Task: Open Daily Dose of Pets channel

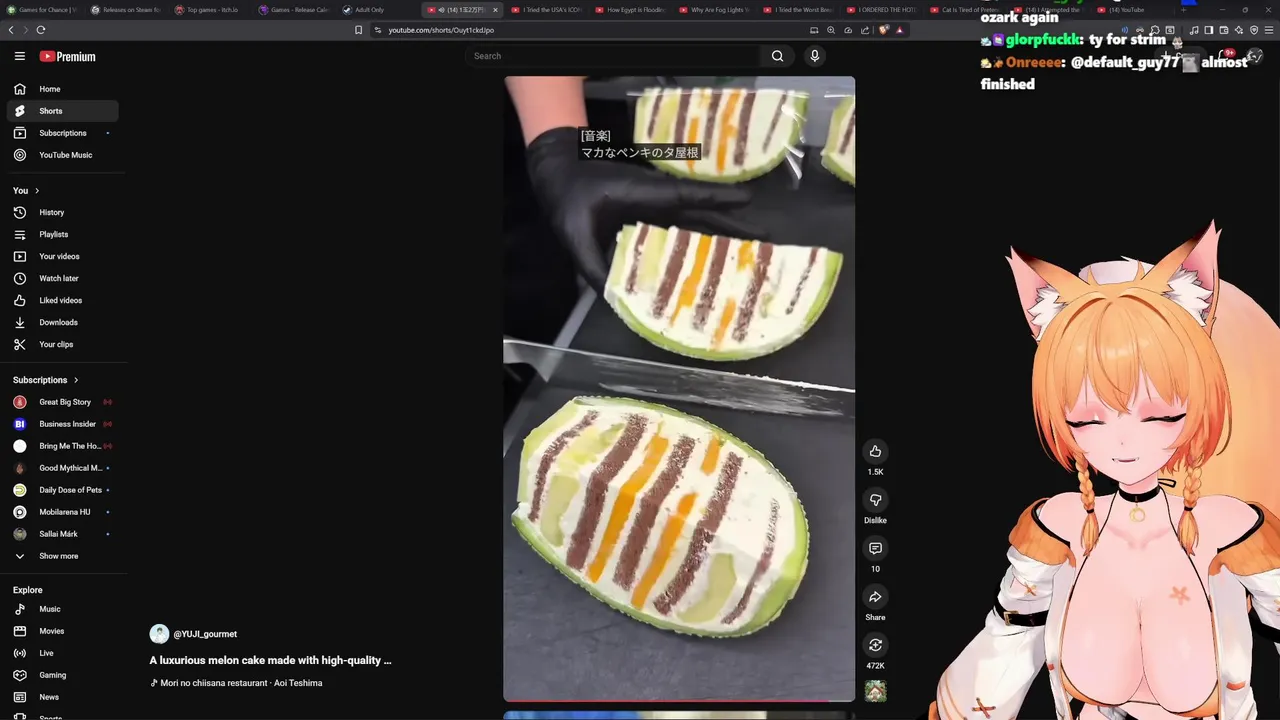Action: 62,490
